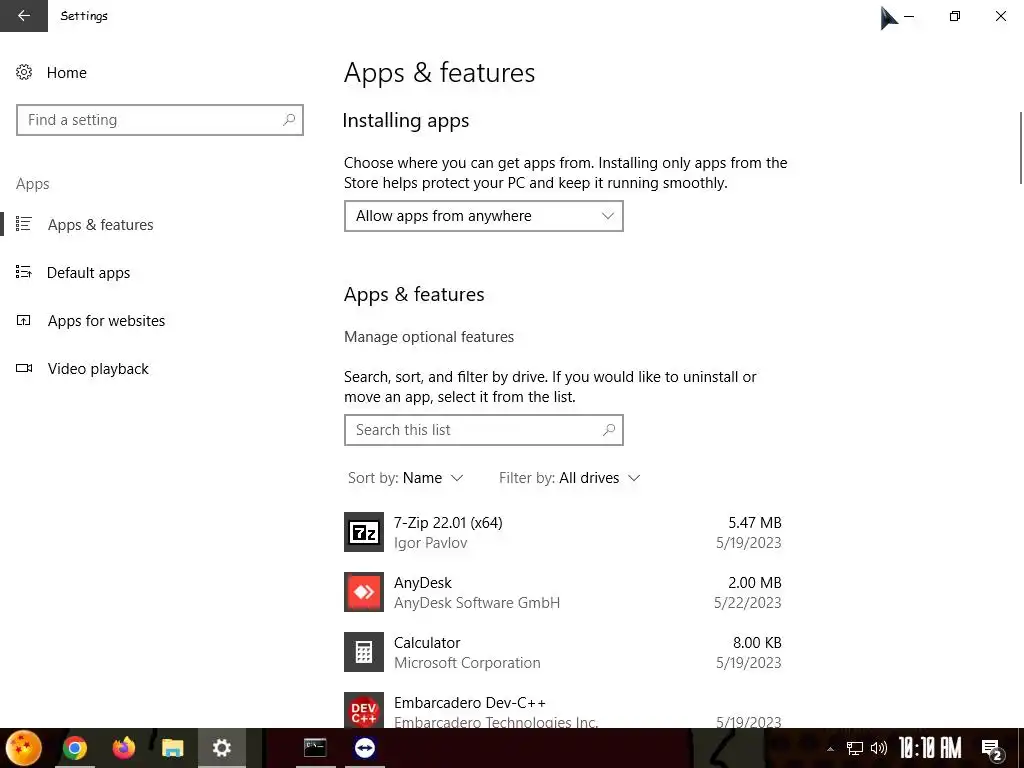Click the magnifier in Find a setting
The width and height of the screenshot is (1024, 768).
[x=289, y=120]
